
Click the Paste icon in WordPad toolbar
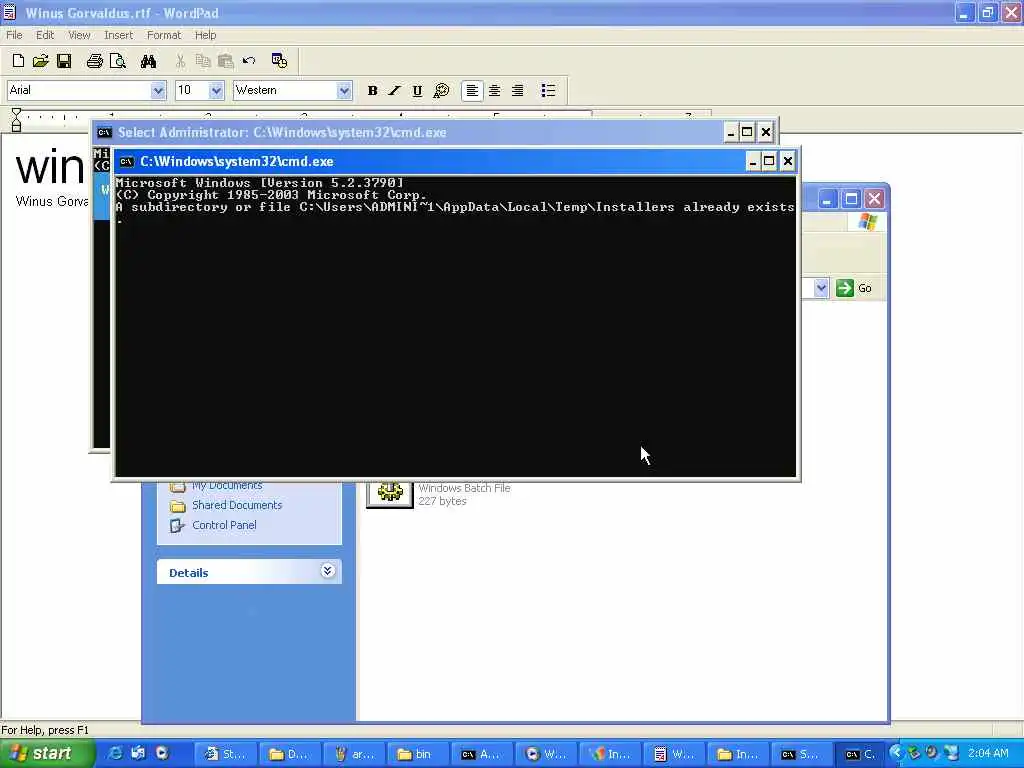226,61
